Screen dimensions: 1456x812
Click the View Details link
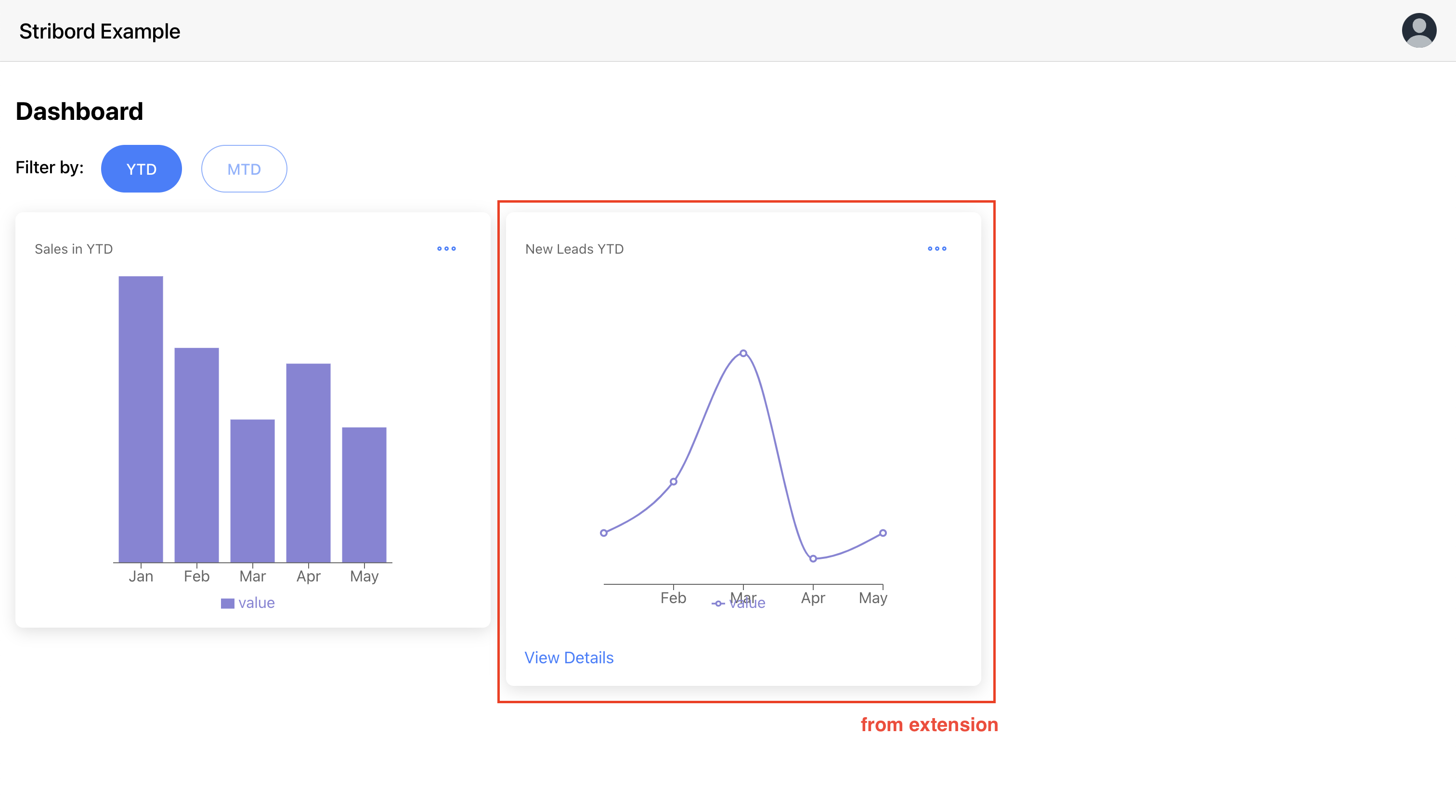569,657
